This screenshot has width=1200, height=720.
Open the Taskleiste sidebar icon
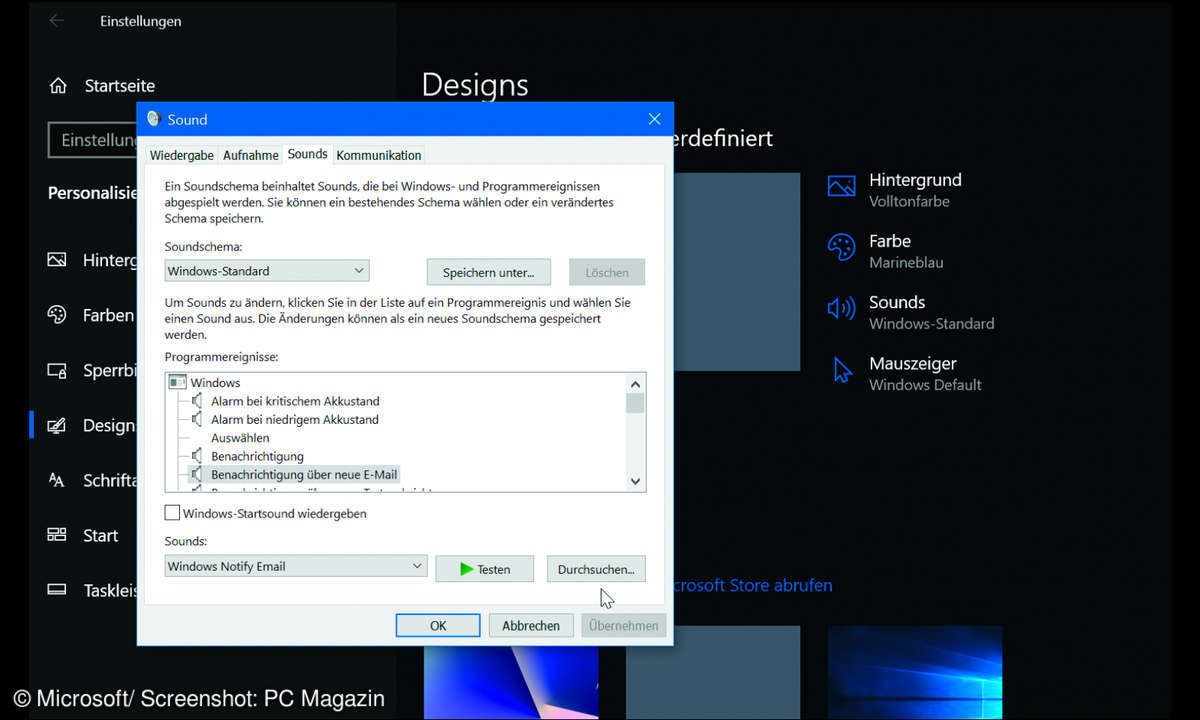coord(57,590)
